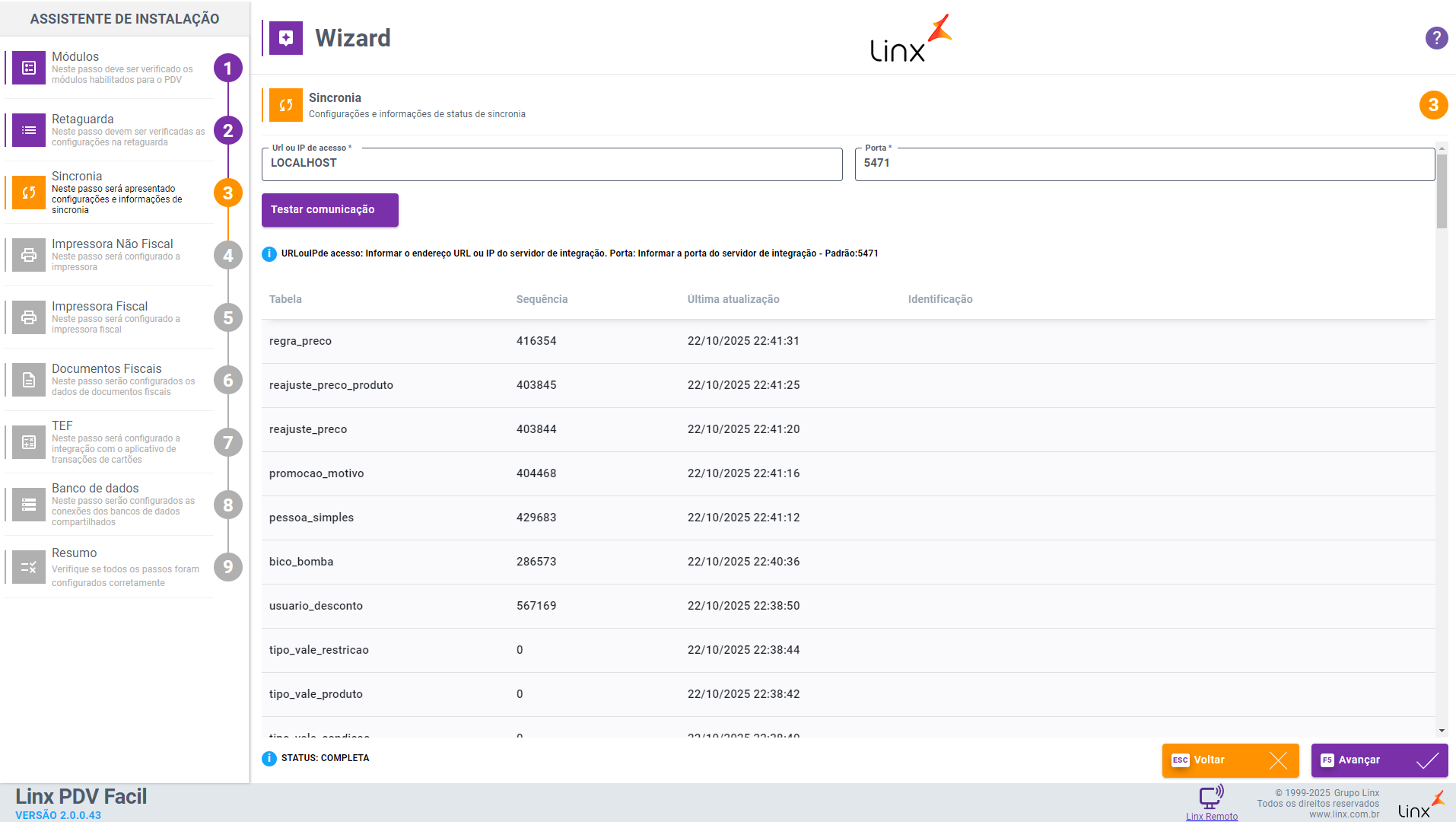Image resolution: width=1456 pixels, height=822 pixels.
Task: Click the VERSÃO 2.0.0.43 label
Action: pos(58,815)
